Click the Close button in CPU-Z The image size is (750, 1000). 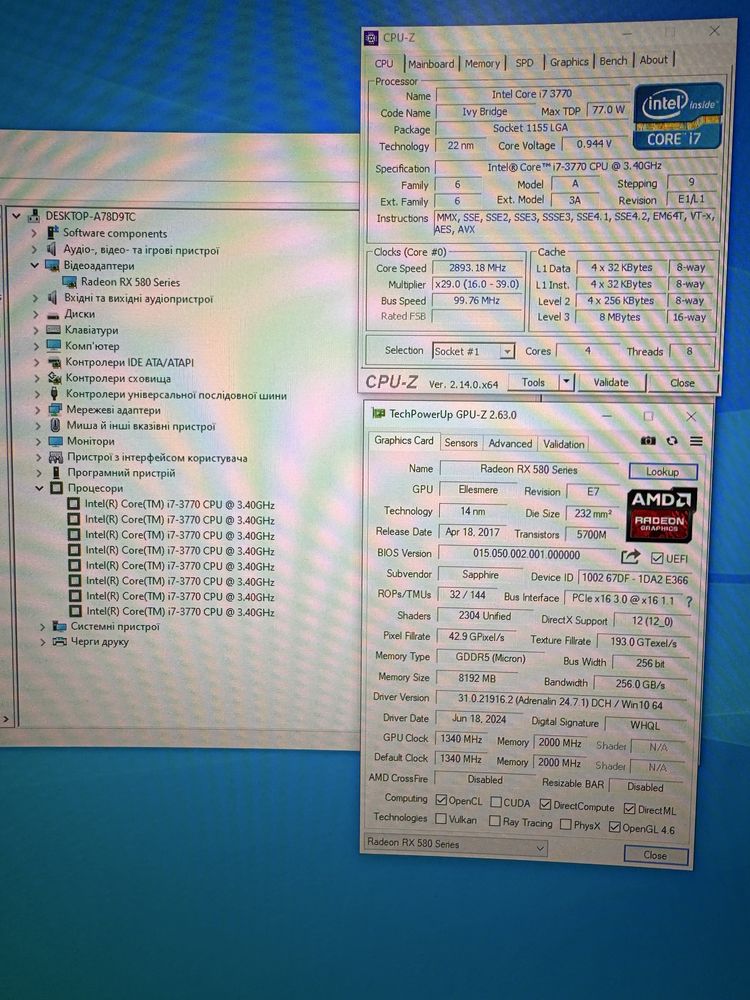(682, 383)
